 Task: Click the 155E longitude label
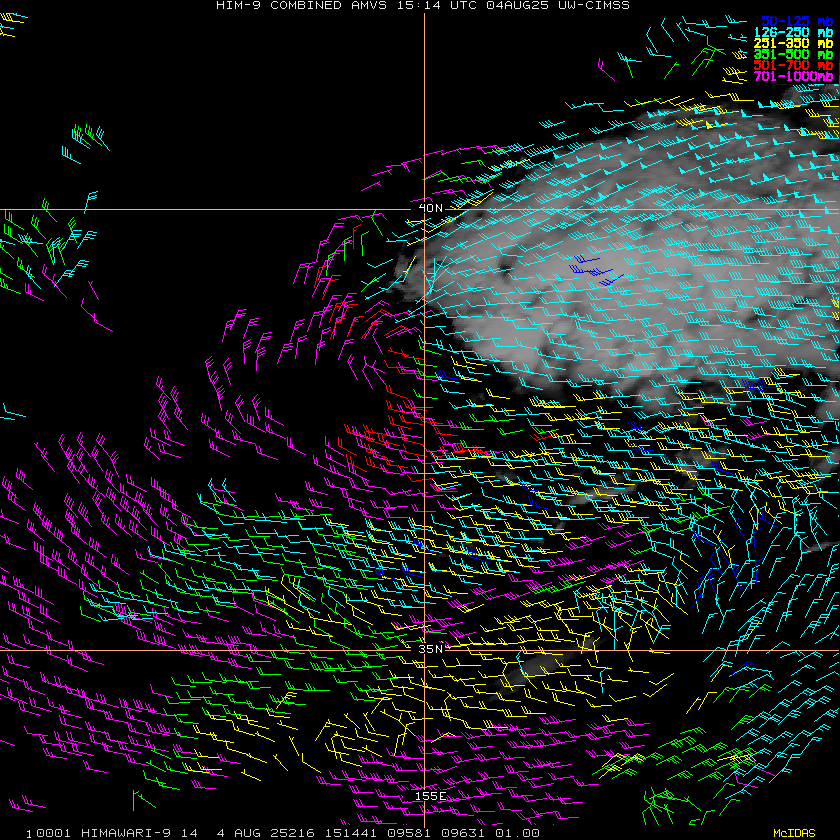(x=430, y=796)
